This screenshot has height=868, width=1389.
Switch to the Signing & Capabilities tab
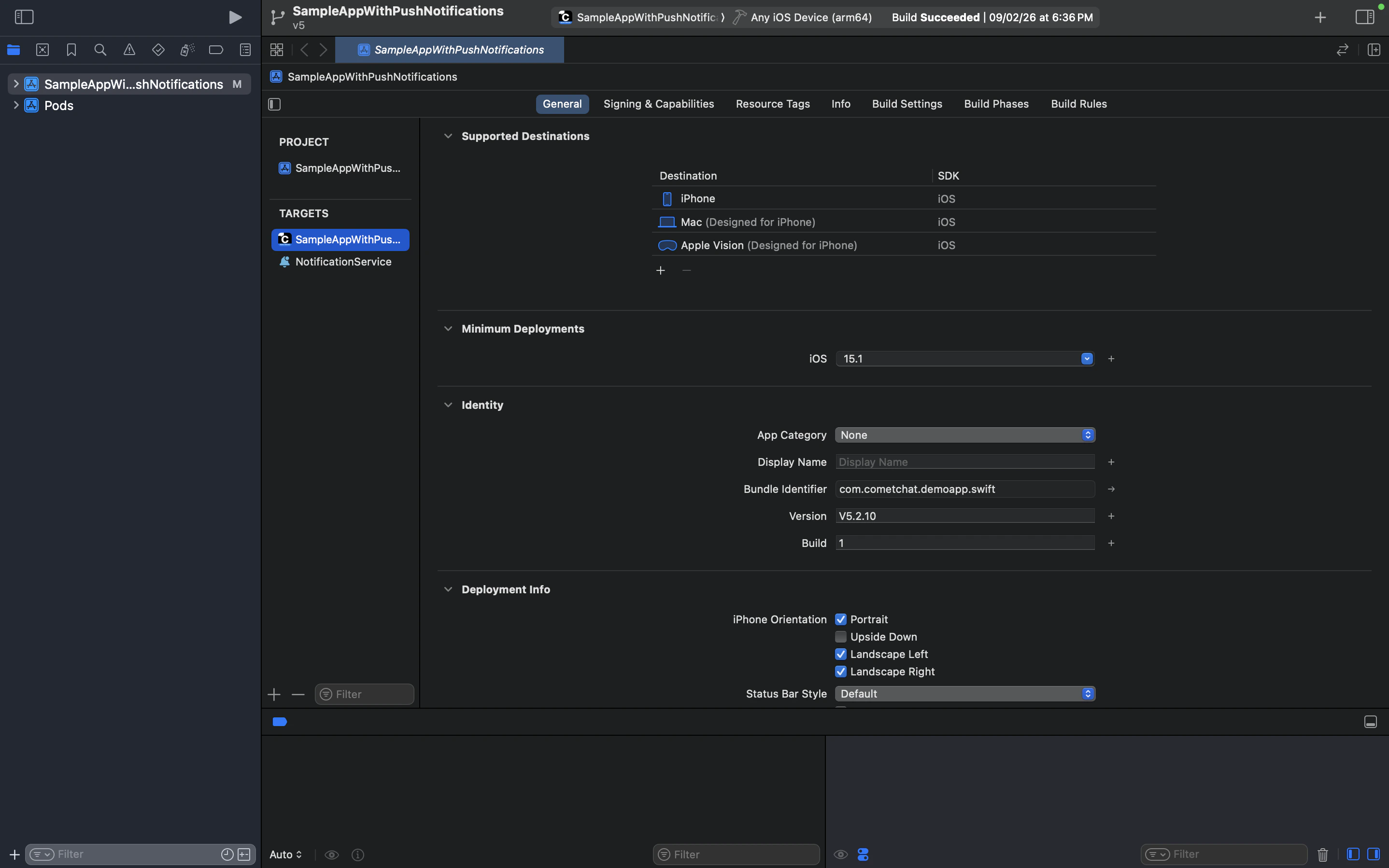tap(658, 104)
